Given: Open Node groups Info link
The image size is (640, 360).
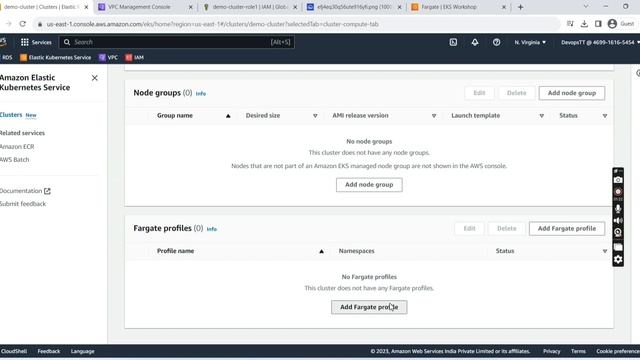Looking at the screenshot, I should coord(201,93).
